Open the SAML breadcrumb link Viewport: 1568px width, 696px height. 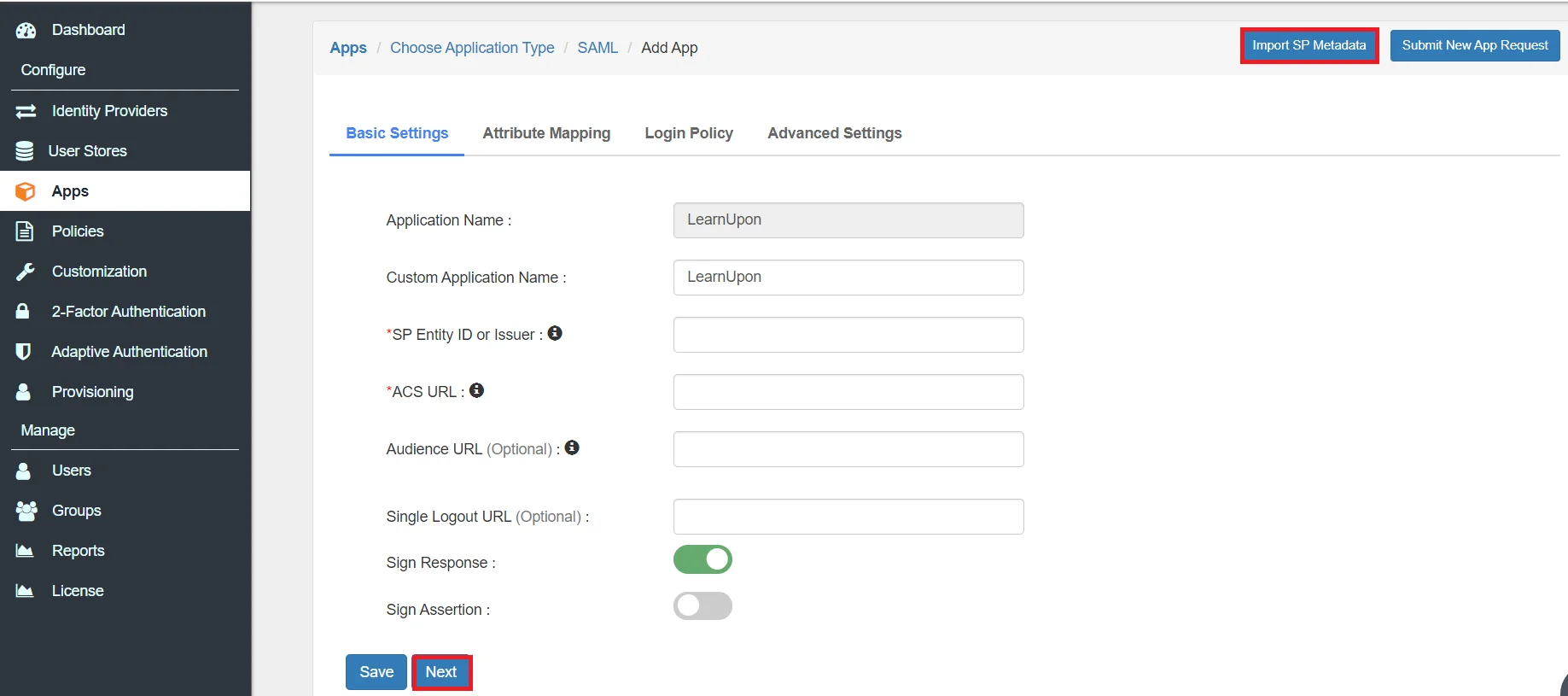(x=597, y=48)
